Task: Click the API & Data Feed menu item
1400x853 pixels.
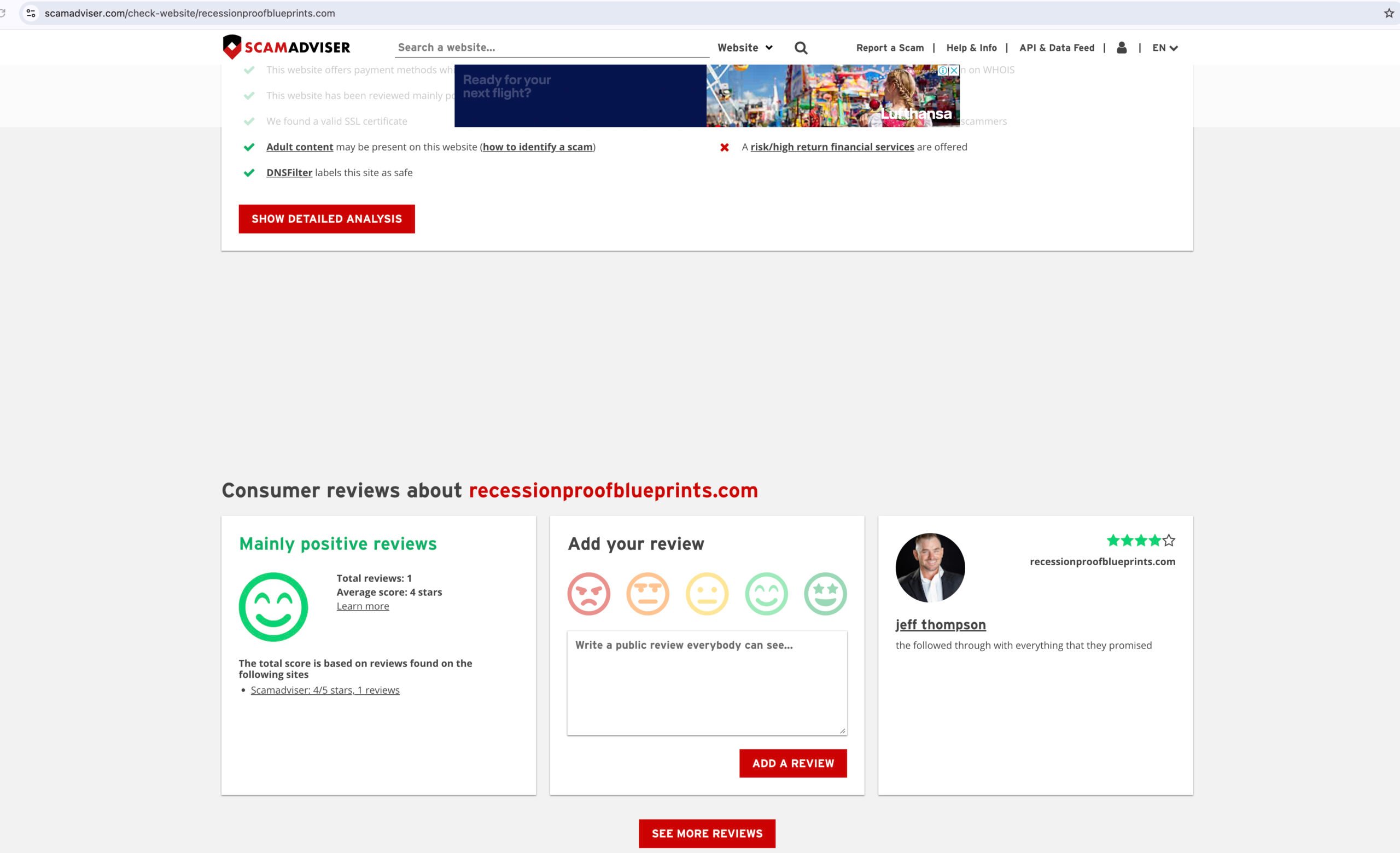Action: tap(1057, 47)
